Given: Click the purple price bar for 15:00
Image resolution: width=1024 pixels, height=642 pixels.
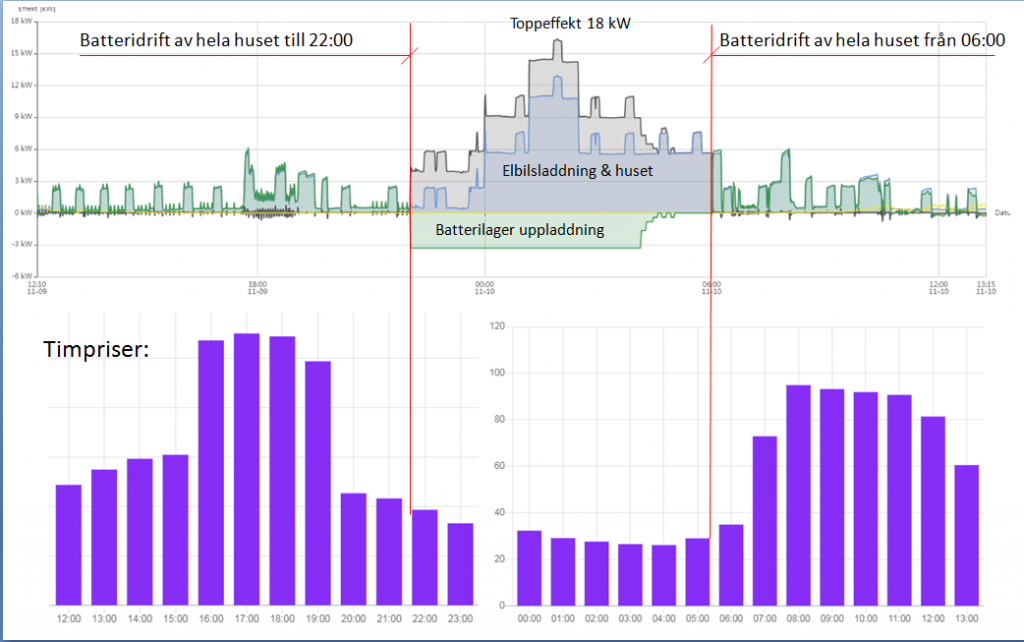Looking at the screenshot, I should [175, 530].
